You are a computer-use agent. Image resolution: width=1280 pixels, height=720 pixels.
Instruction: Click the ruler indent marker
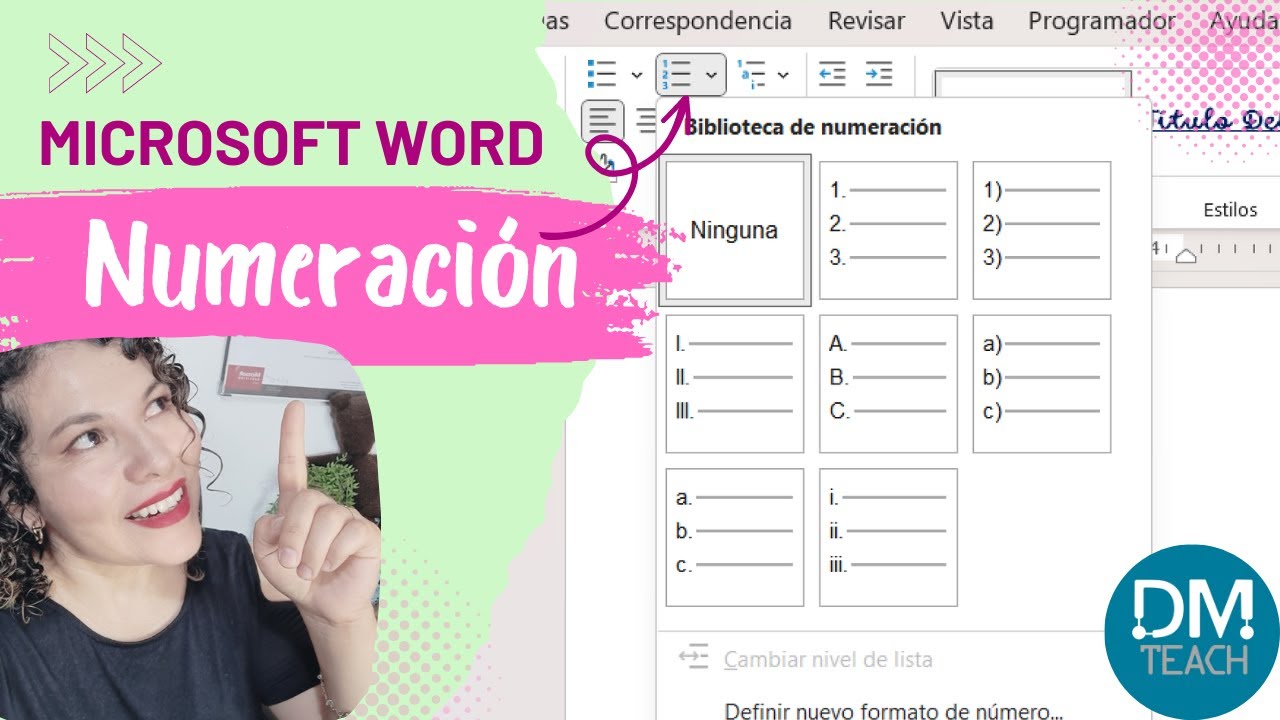click(x=1185, y=255)
